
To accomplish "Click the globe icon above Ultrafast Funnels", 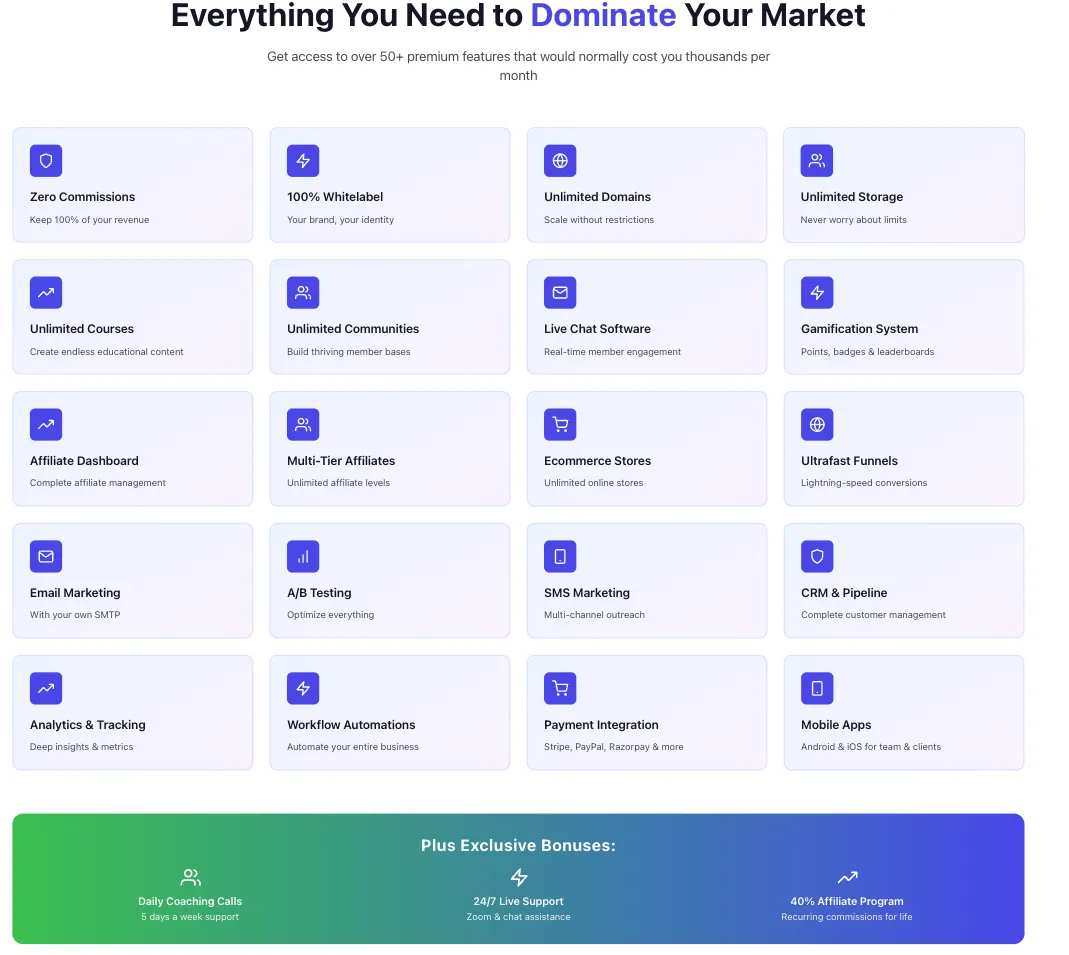I will pyautogui.click(x=817, y=425).
